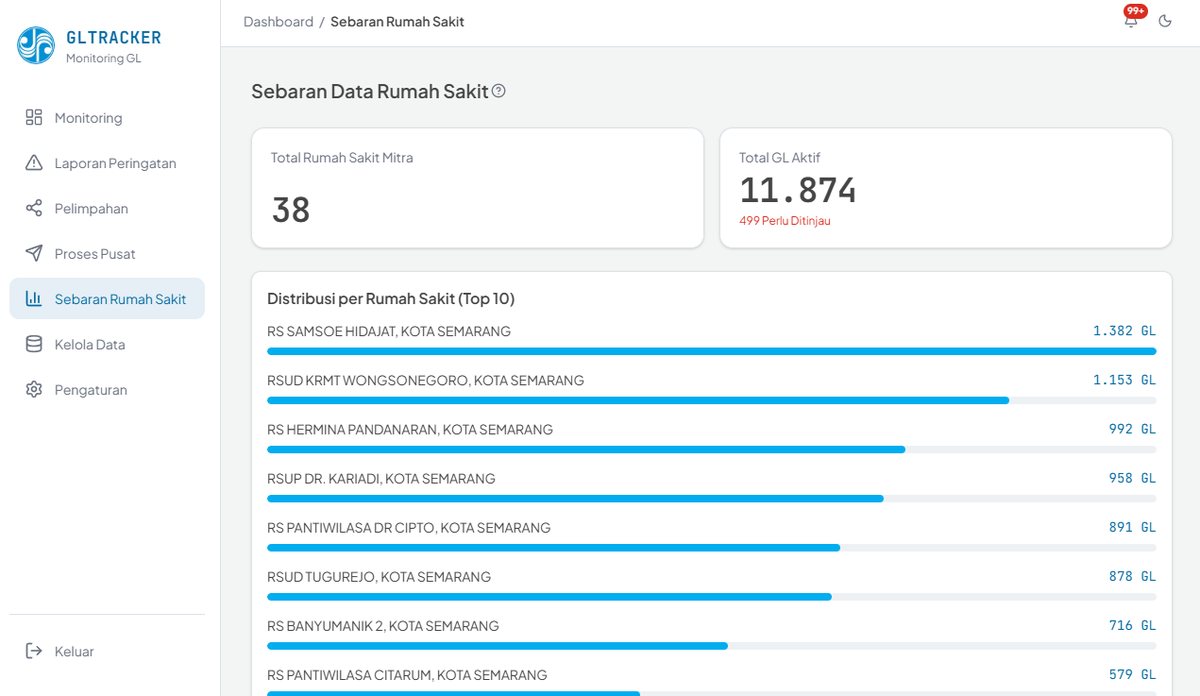1200x696 pixels.
Task: Click the RS Banyumanik 2 progress bar
Action: 711,645
